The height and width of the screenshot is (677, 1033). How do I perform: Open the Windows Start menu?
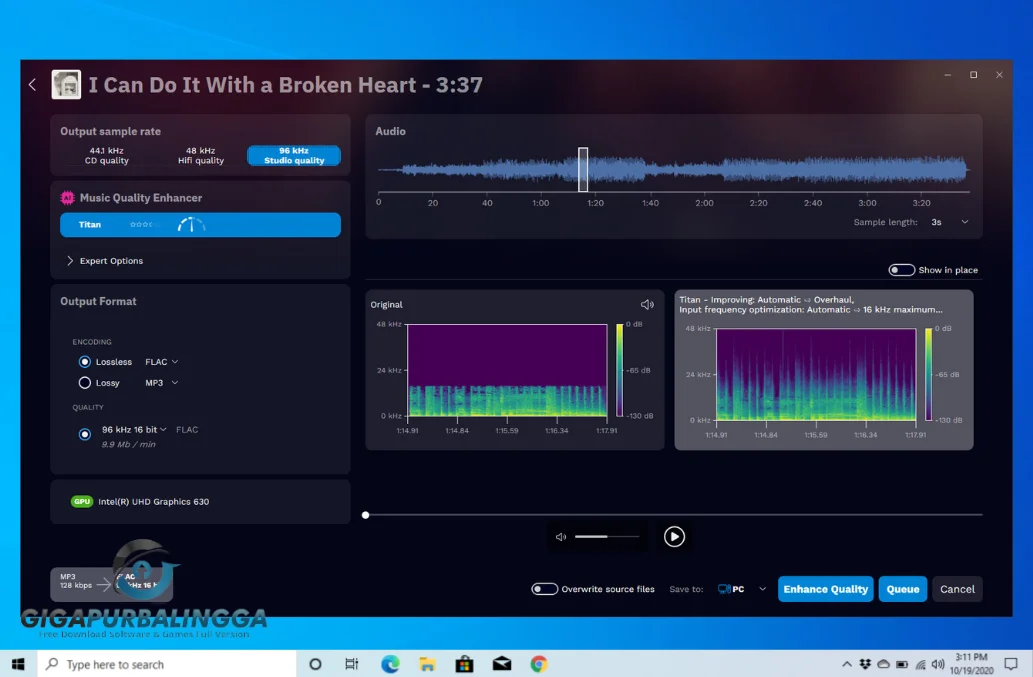point(18,664)
